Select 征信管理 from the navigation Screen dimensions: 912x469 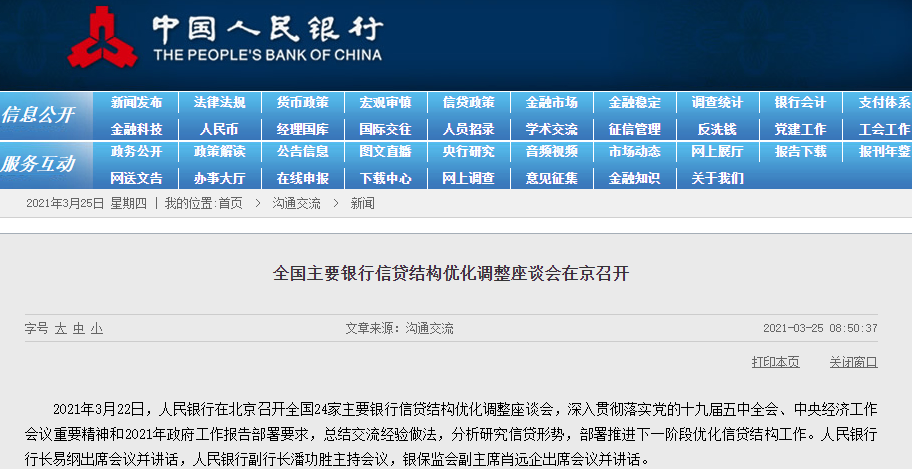click(x=634, y=129)
